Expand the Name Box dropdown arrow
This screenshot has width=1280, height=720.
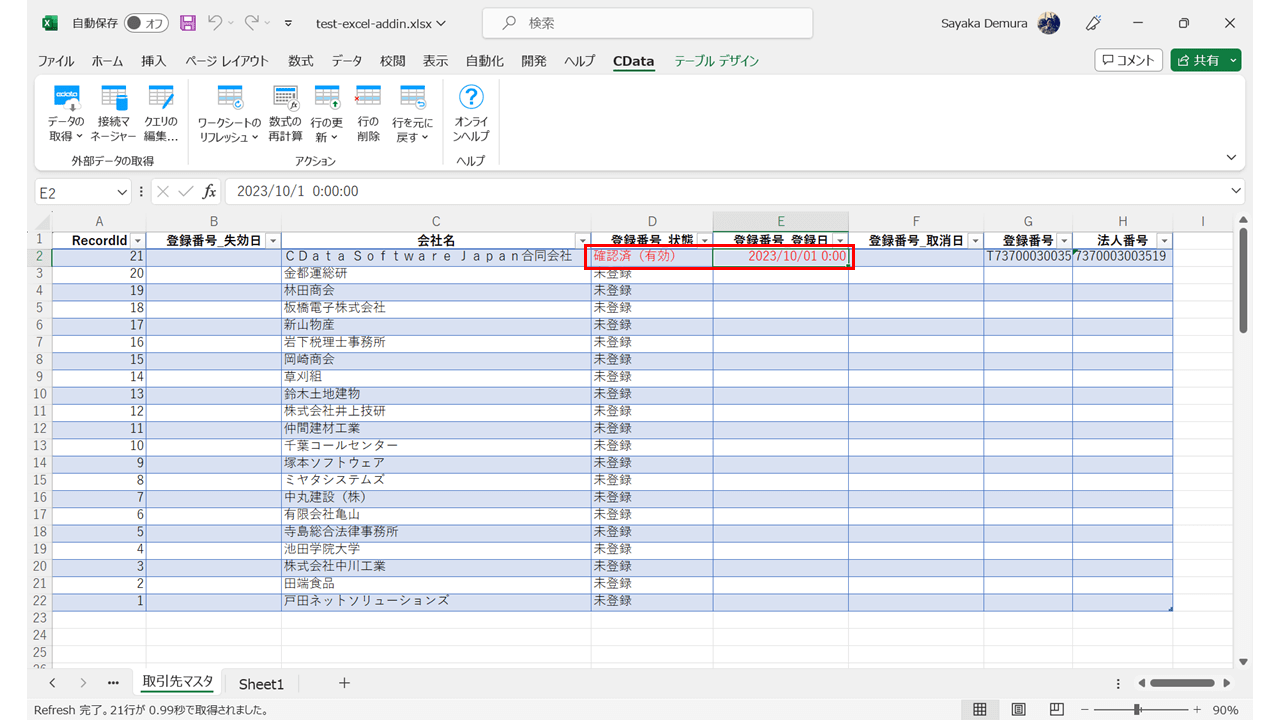(122, 192)
